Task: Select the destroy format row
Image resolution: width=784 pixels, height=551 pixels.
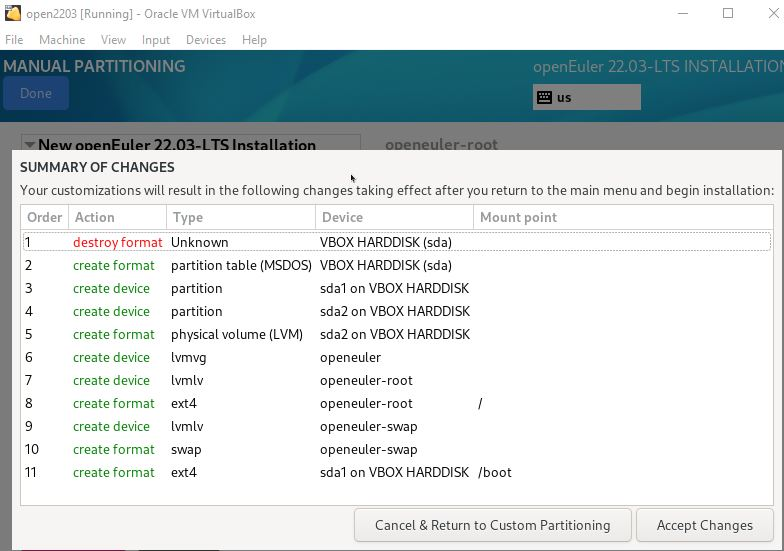Action: point(396,242)
